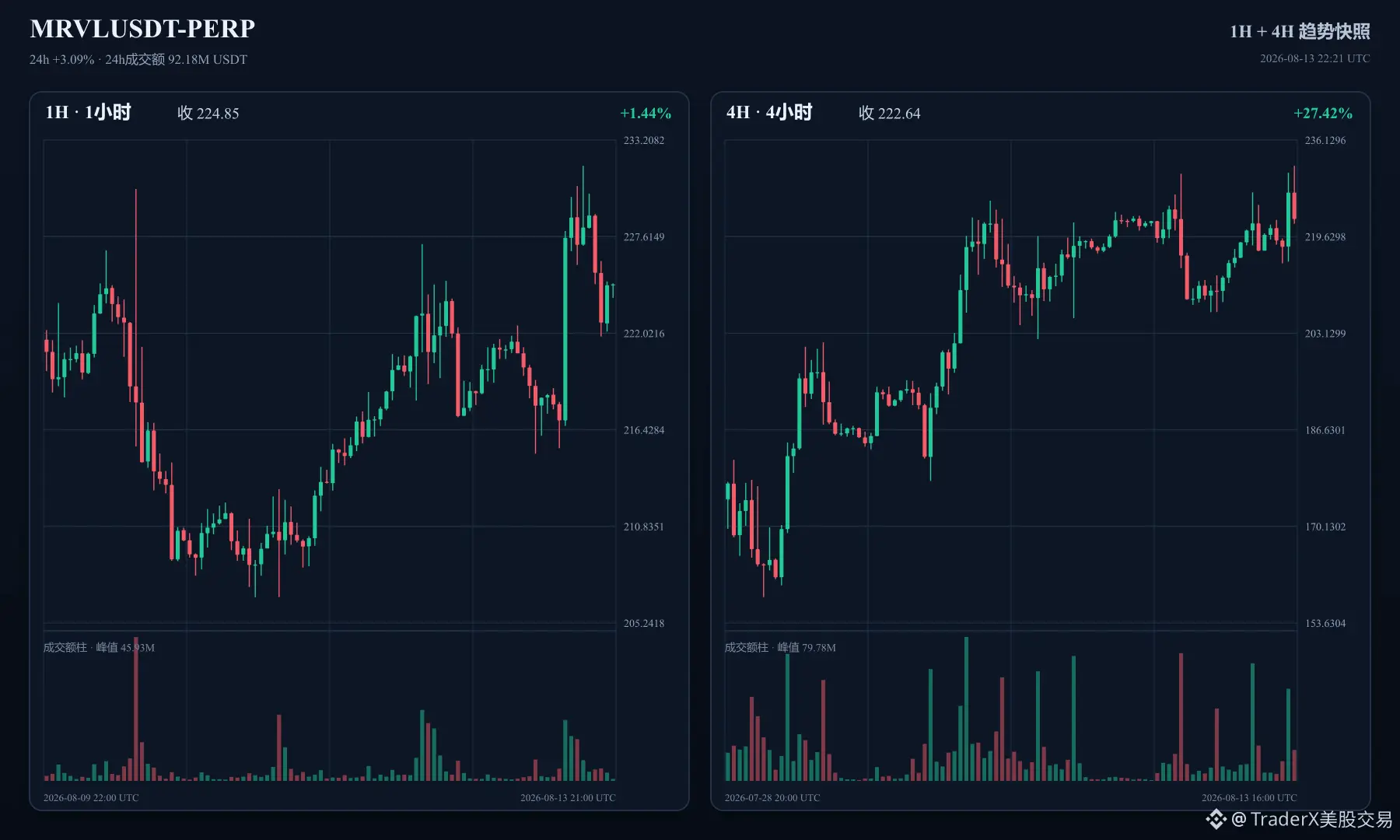
Task: Click the 233.2082 price axis label
Action: click(644, 141)
